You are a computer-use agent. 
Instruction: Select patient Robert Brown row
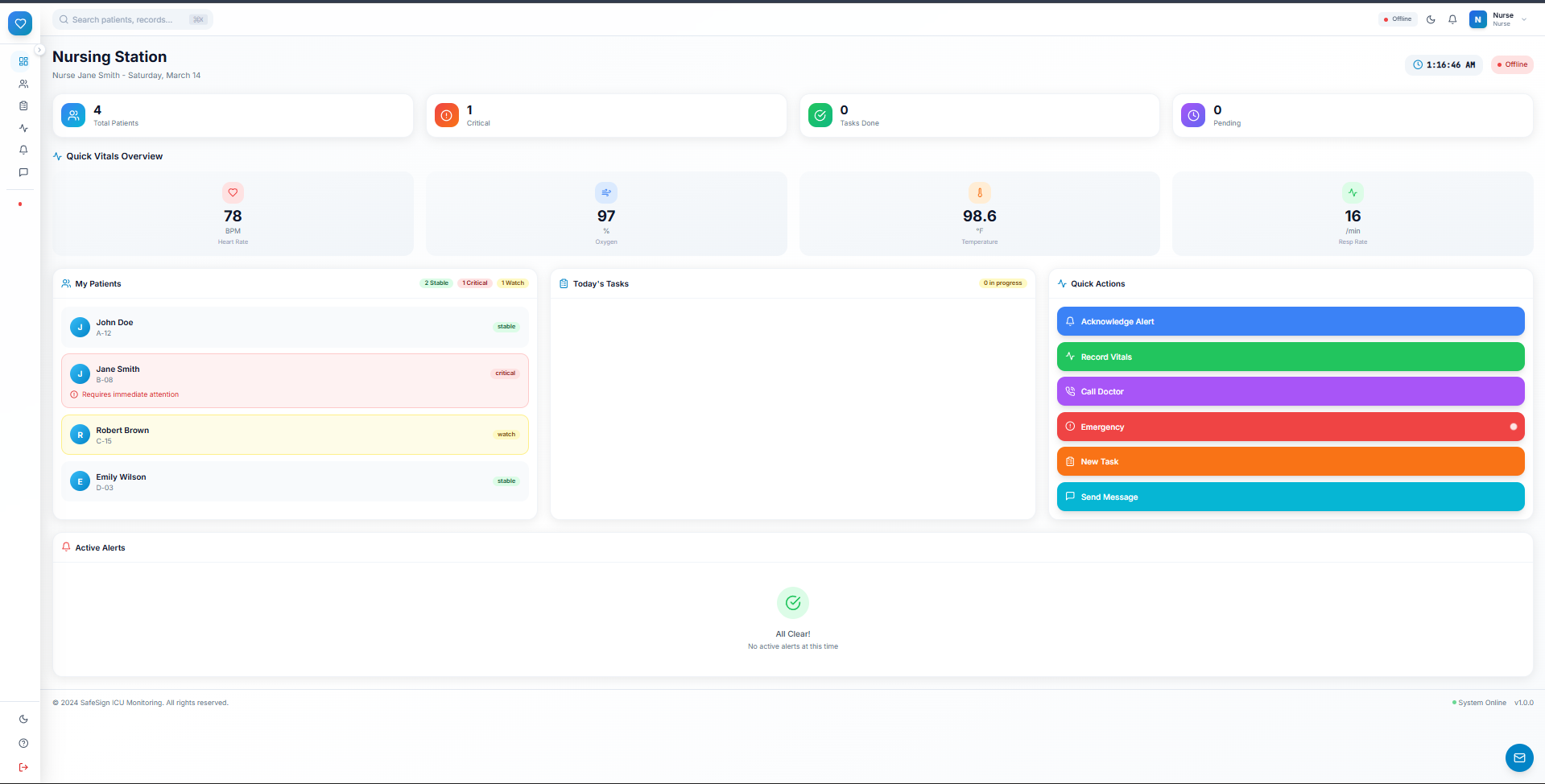(x=295, y=435)
